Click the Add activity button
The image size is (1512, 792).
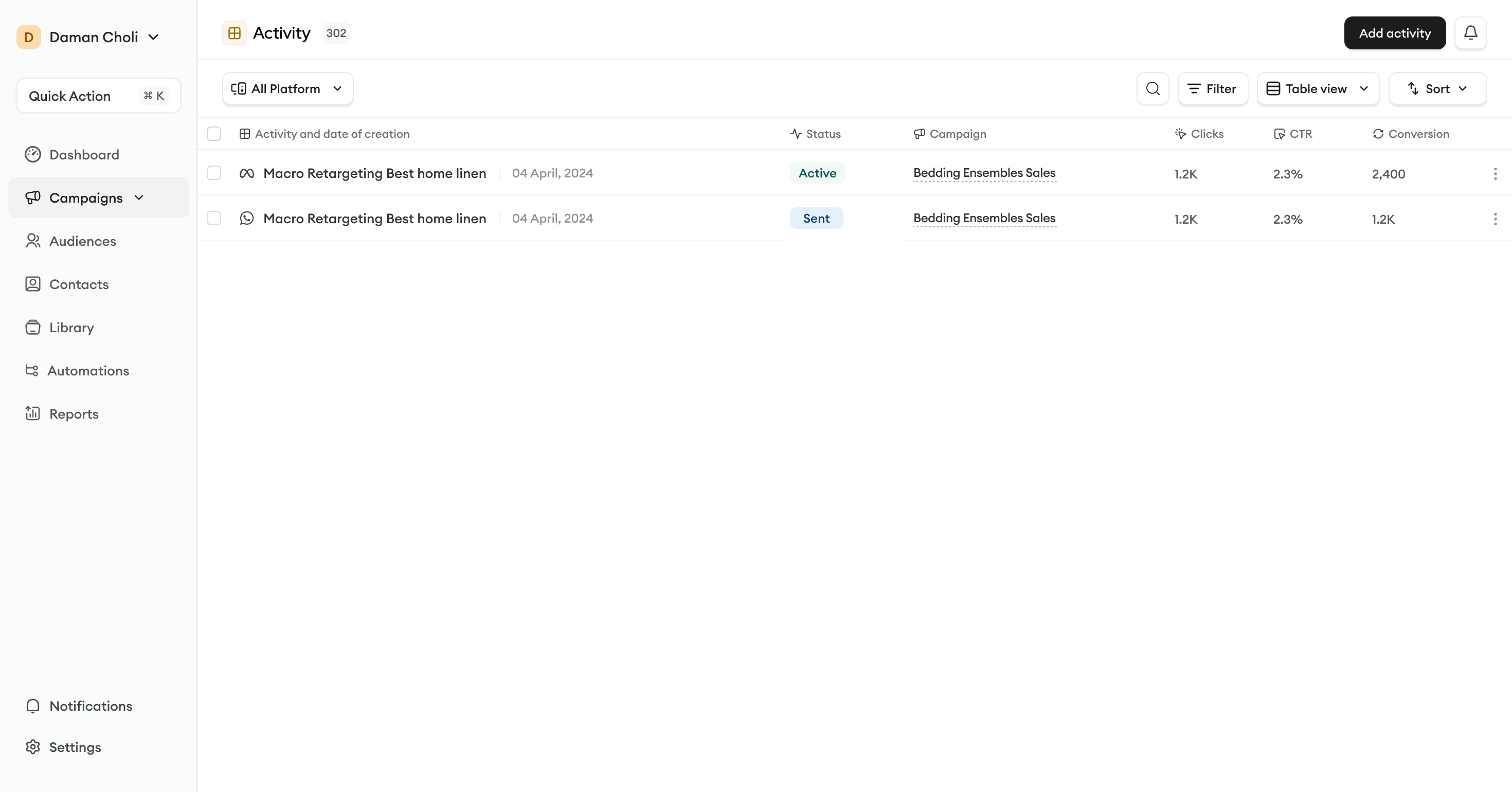[x=1395, y=33]
